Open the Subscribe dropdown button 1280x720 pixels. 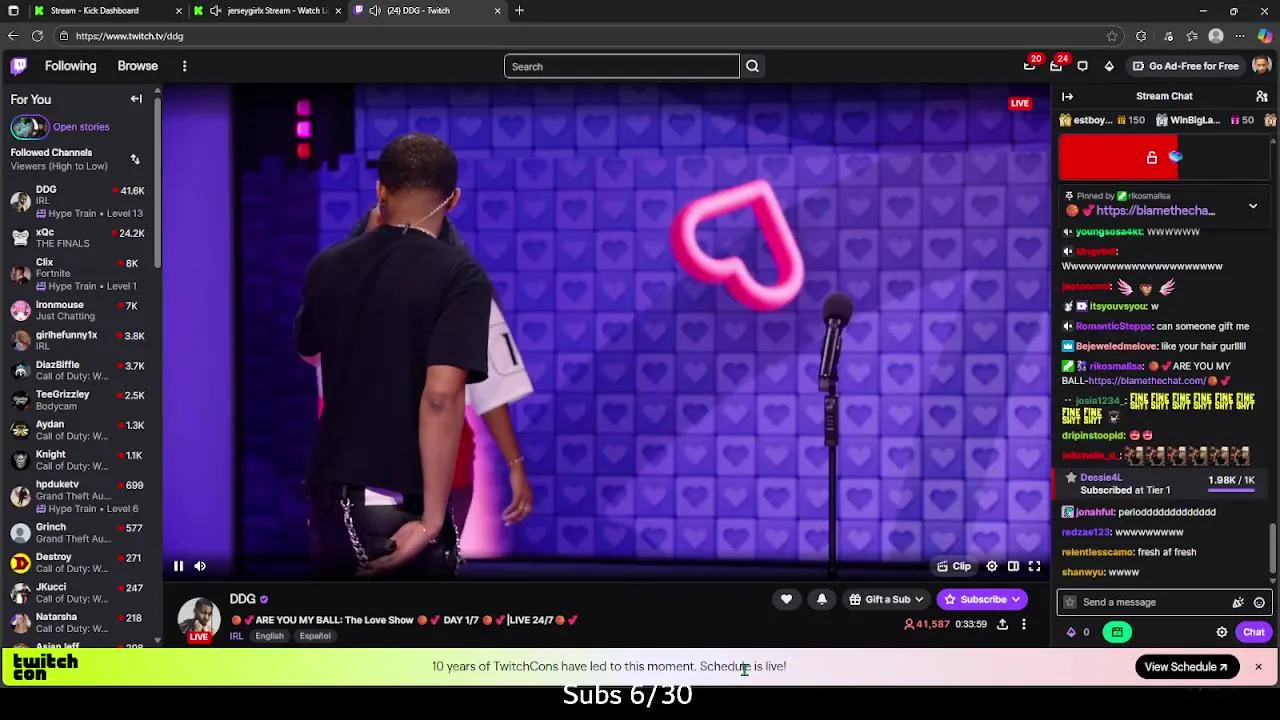[983, 599]
